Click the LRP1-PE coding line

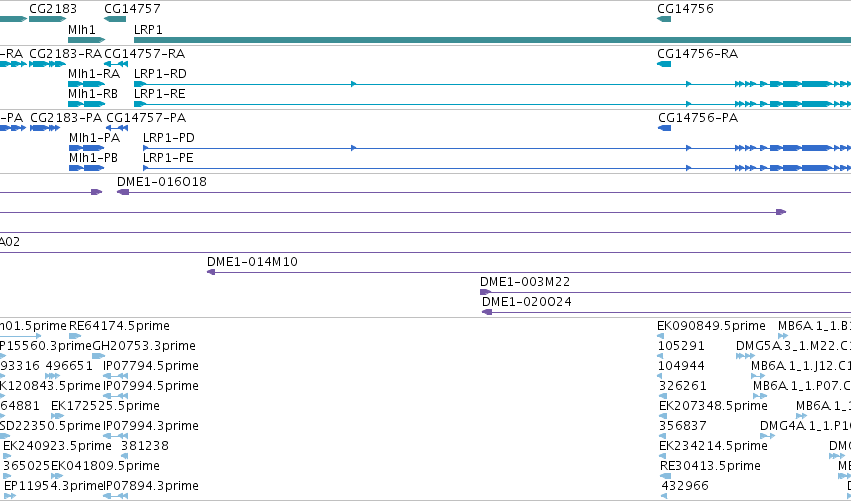pyautogui.click(x=497, y=168)
